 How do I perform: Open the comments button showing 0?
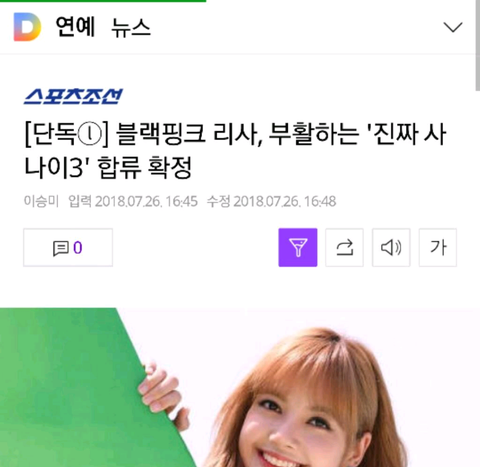[68, 248]
